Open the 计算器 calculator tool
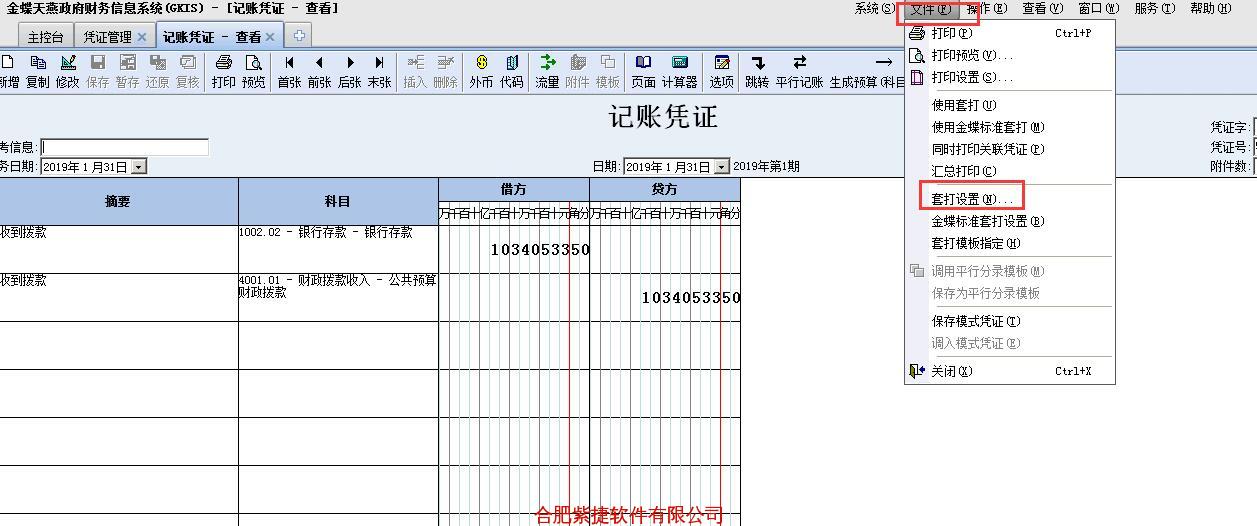The height and width of the screenshot is (526, 1257). [679, 70]
